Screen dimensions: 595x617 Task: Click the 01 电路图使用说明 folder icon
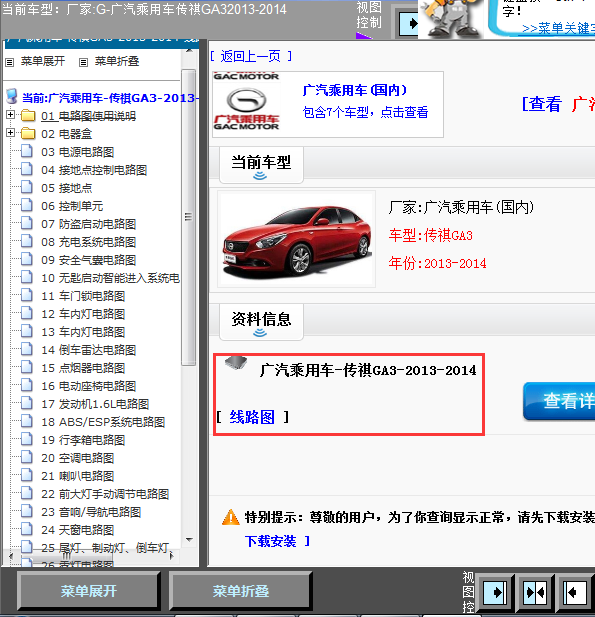28,115
